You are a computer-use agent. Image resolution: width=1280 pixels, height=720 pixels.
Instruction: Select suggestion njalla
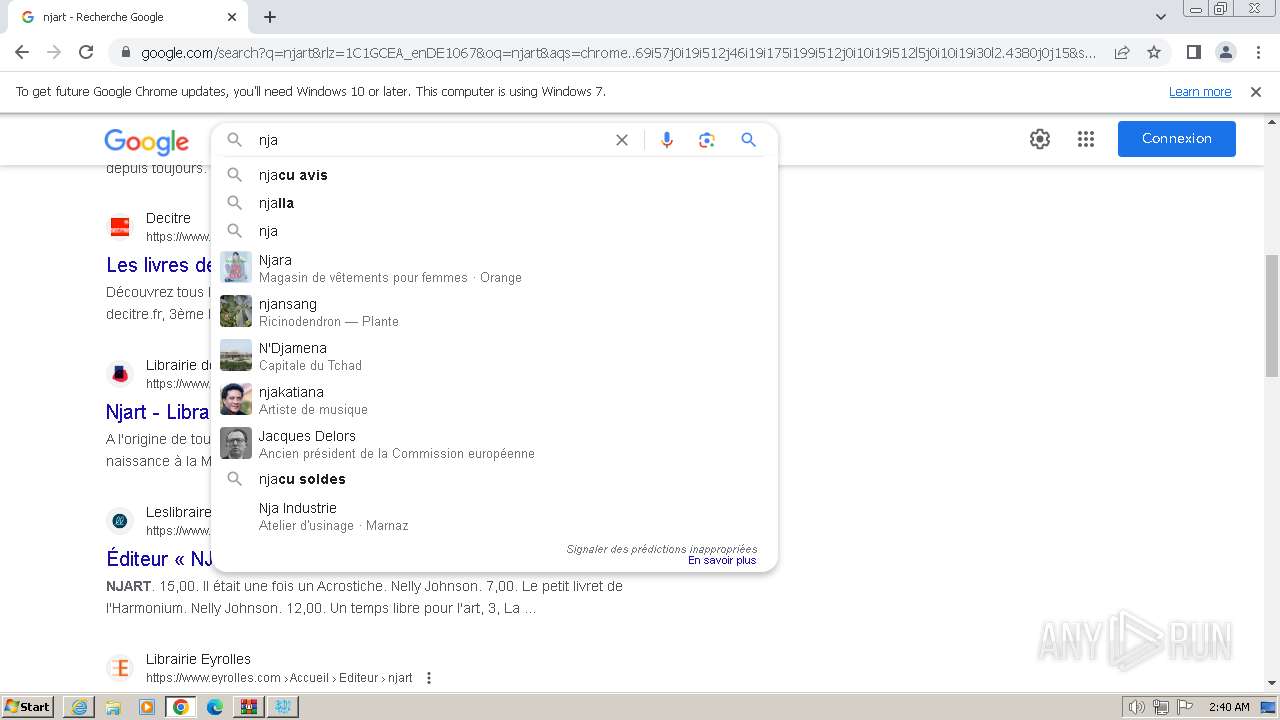coord(494,203)
